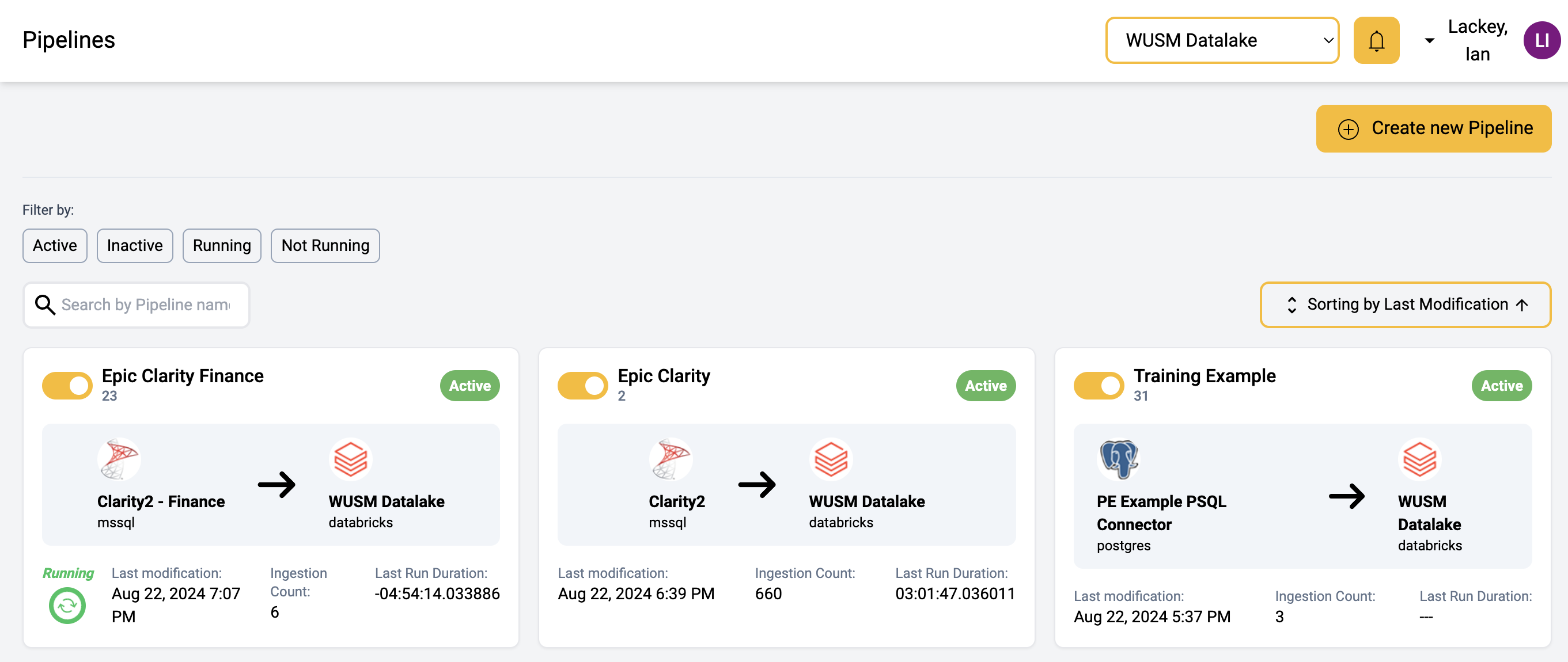The height and width of the screenshot is (662, 1568).
Task: Click the green Running refresh icon
Action: coord(67,606)
